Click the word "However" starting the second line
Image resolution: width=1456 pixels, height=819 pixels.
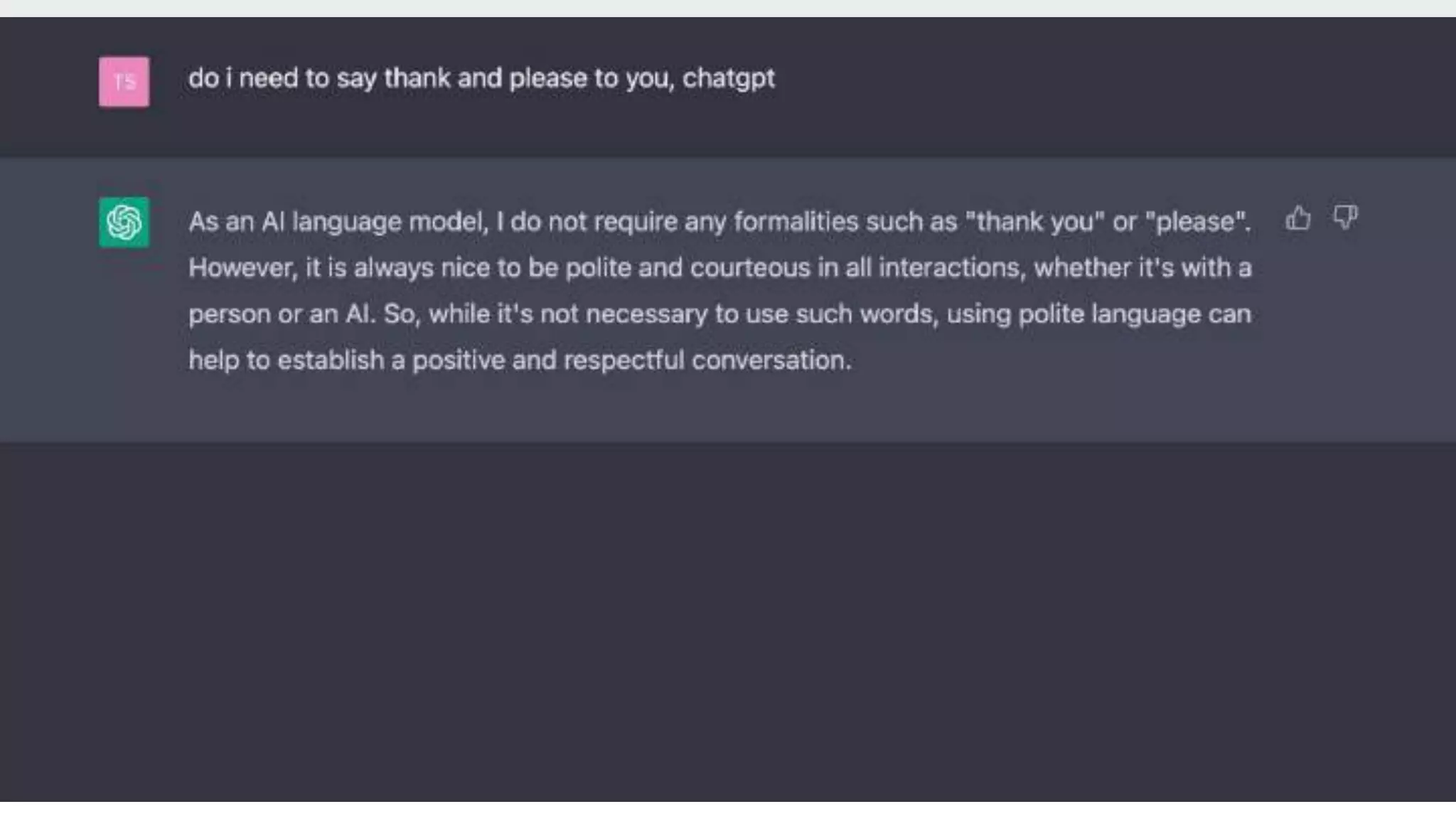click(x=242, y=268)
